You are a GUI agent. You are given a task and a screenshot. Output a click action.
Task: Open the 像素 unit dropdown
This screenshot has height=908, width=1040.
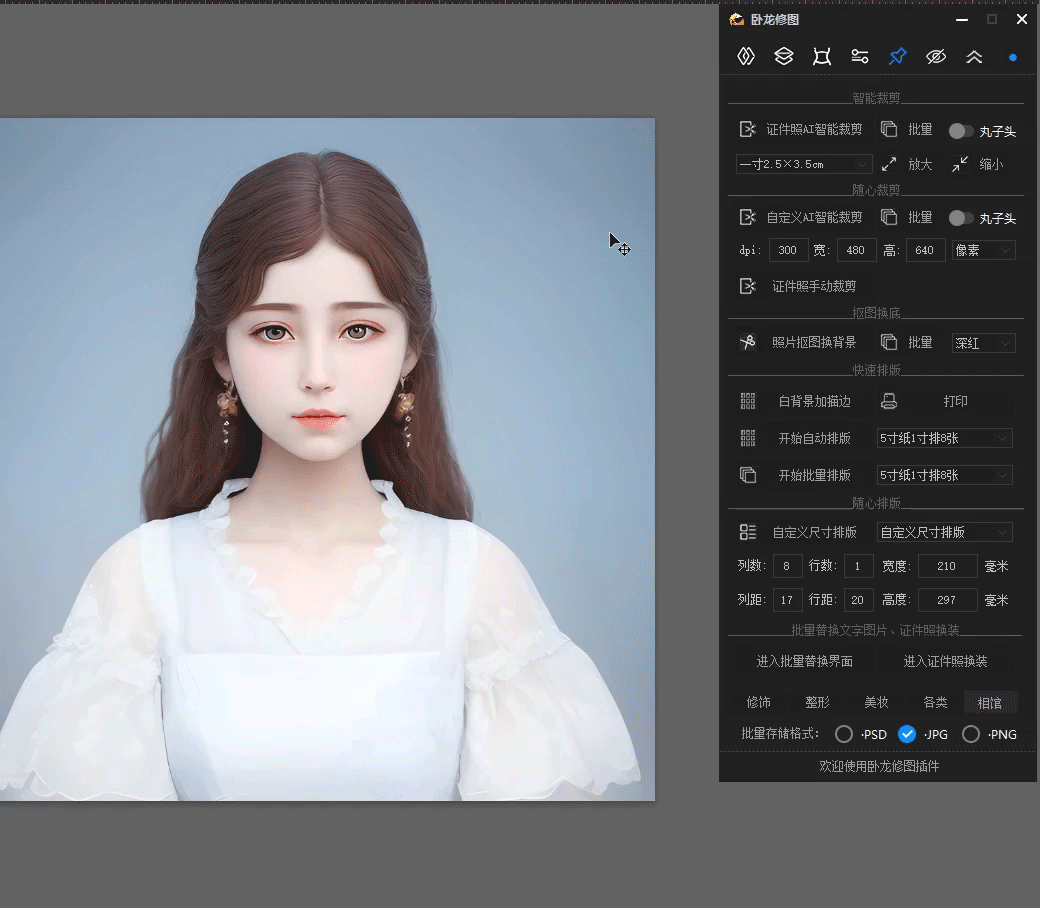(x=983, y=250)
